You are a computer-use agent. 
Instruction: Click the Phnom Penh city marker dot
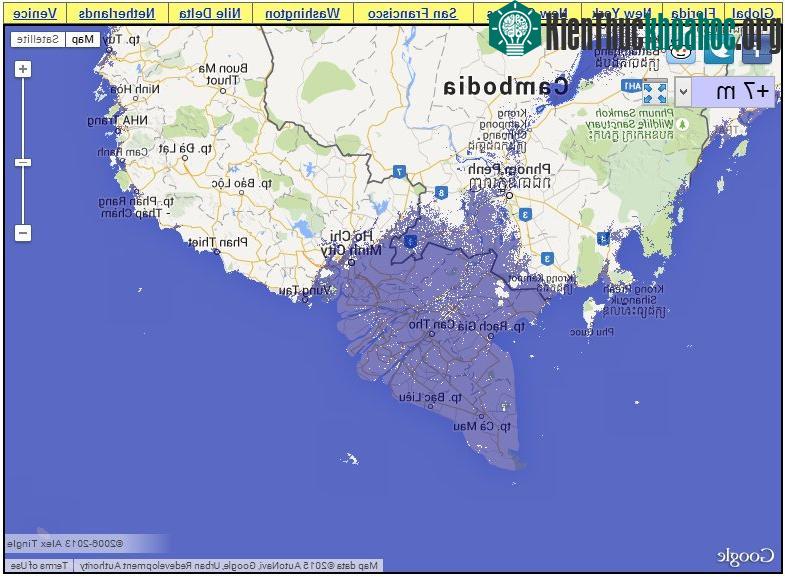coord(509,195)
